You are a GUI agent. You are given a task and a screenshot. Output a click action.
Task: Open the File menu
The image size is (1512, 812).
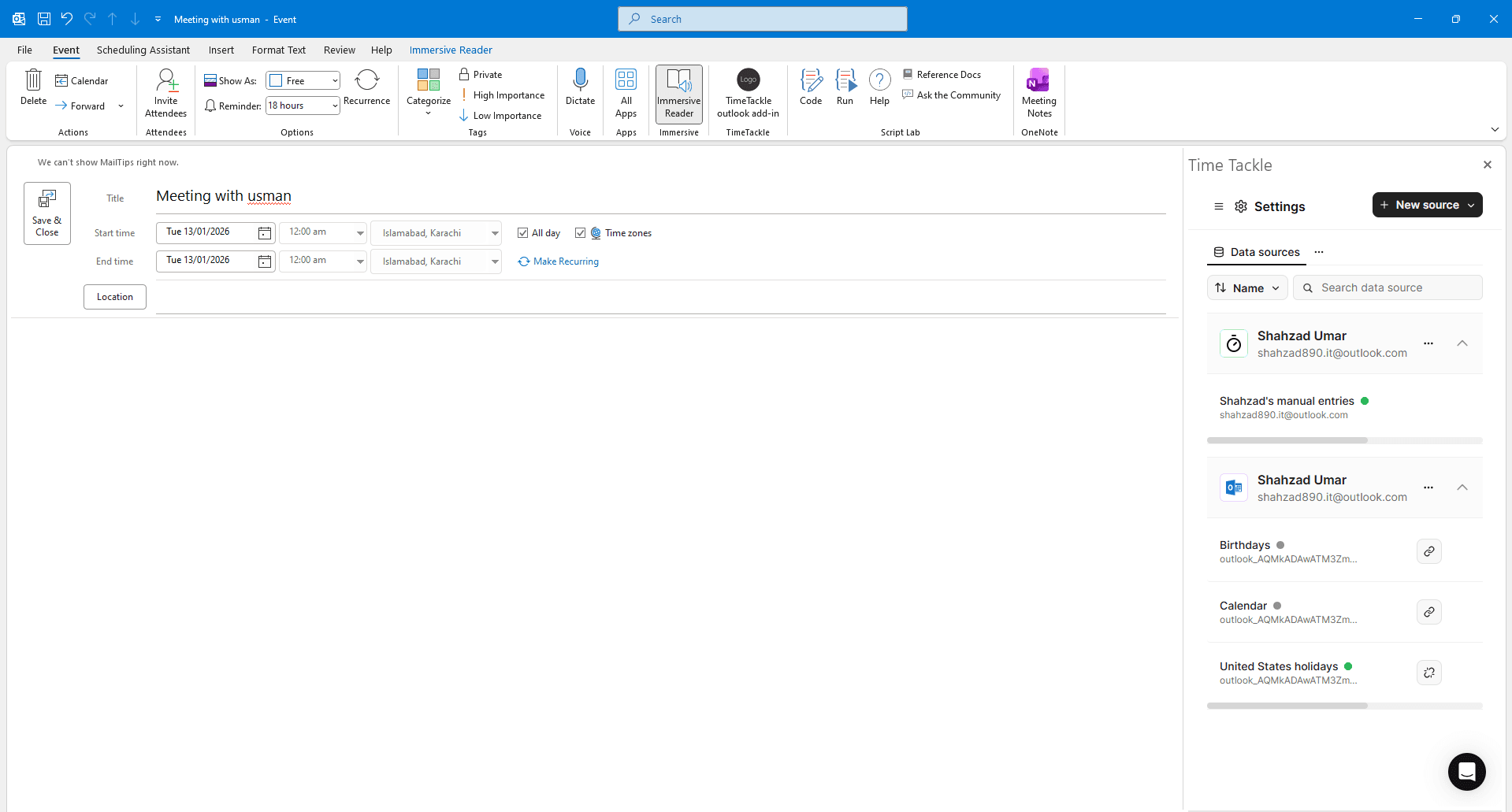point(24,50)
